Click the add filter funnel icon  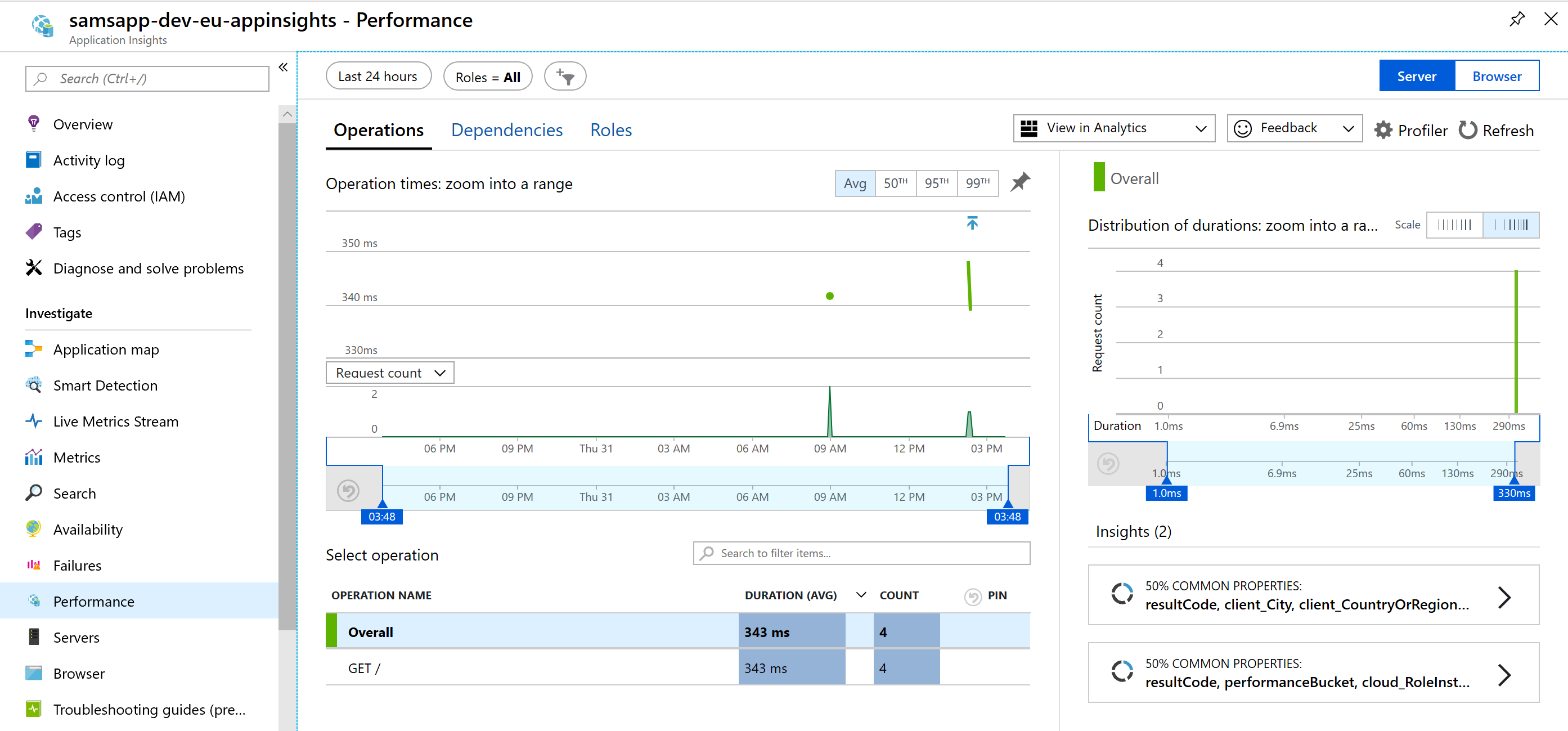click(x=565, y=77)
